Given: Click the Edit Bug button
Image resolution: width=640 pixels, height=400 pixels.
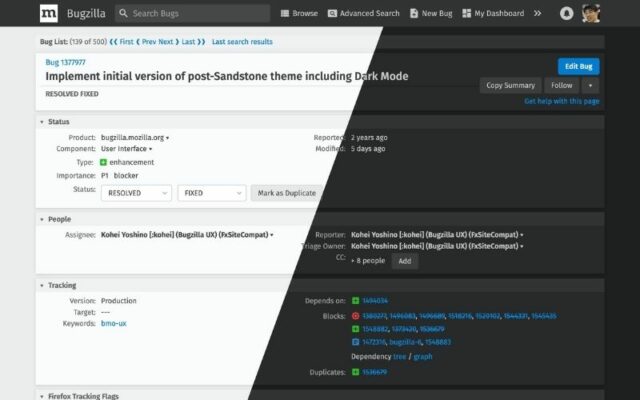Looking at the screenshot, I should point(578,67).
